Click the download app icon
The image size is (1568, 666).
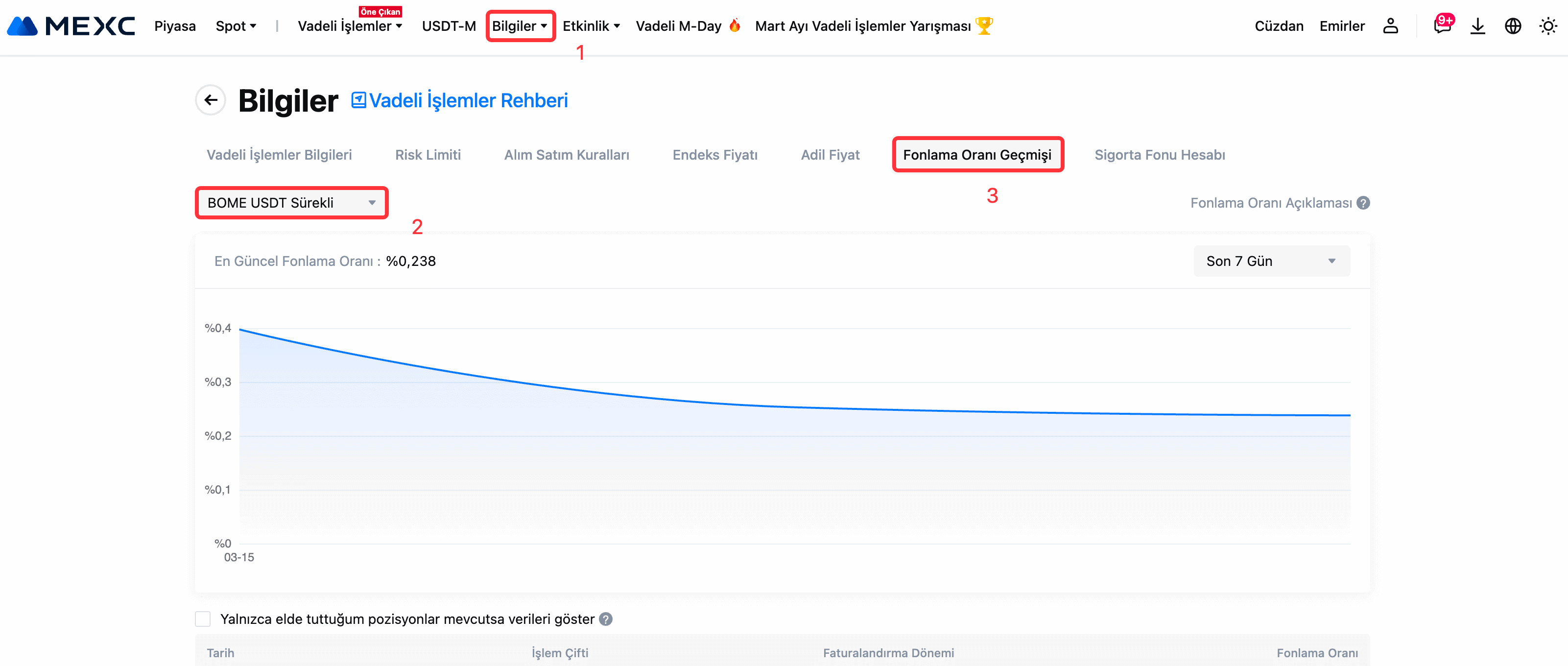point(1477,25)
